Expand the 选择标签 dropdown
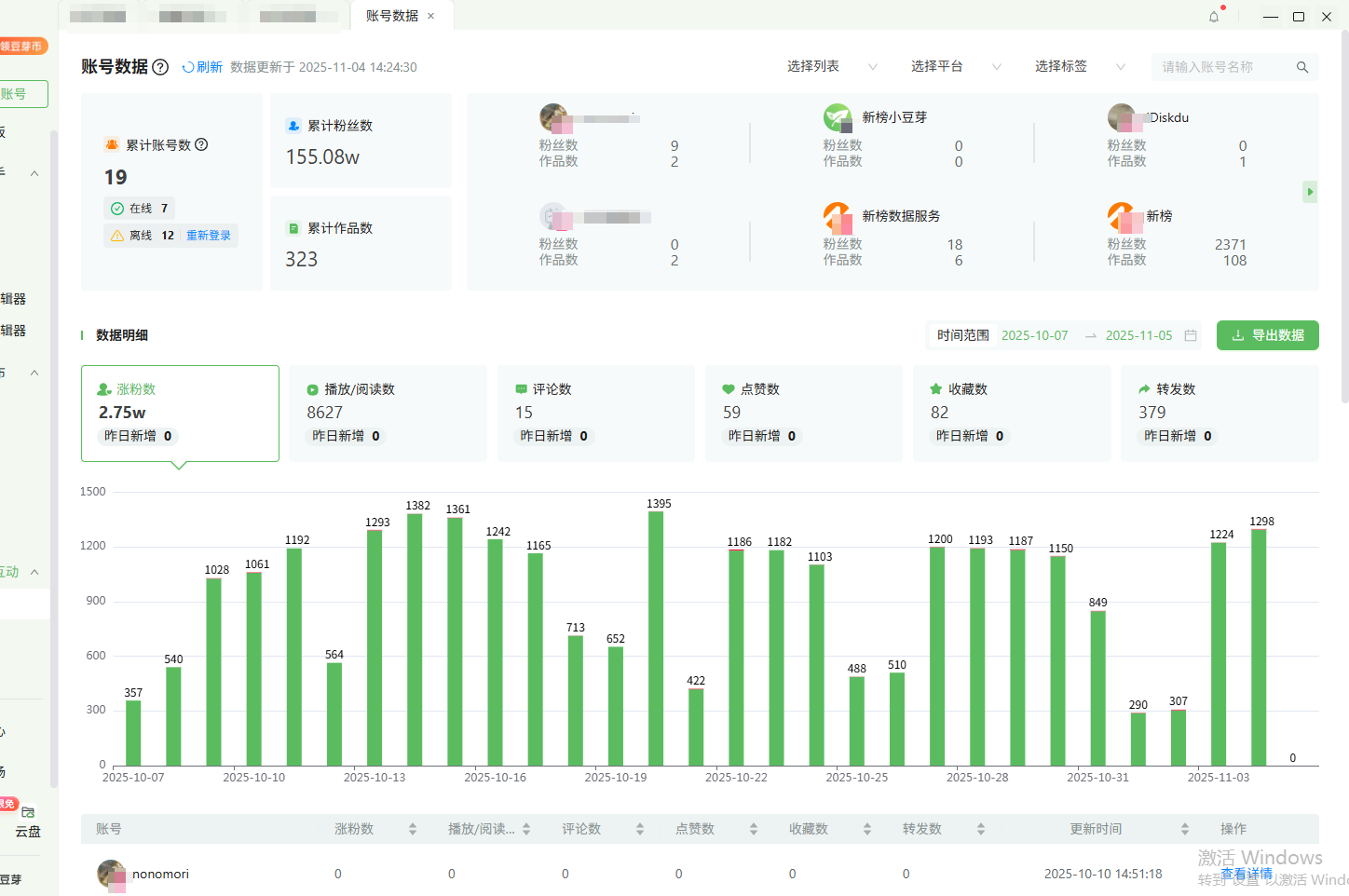This screenshot has height=896, width=1349. coord(1079,67)
